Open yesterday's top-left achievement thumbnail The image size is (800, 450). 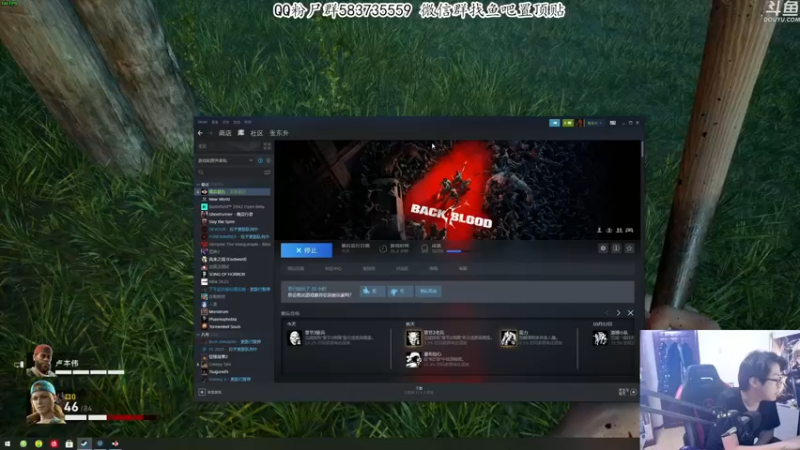point(413,338)
